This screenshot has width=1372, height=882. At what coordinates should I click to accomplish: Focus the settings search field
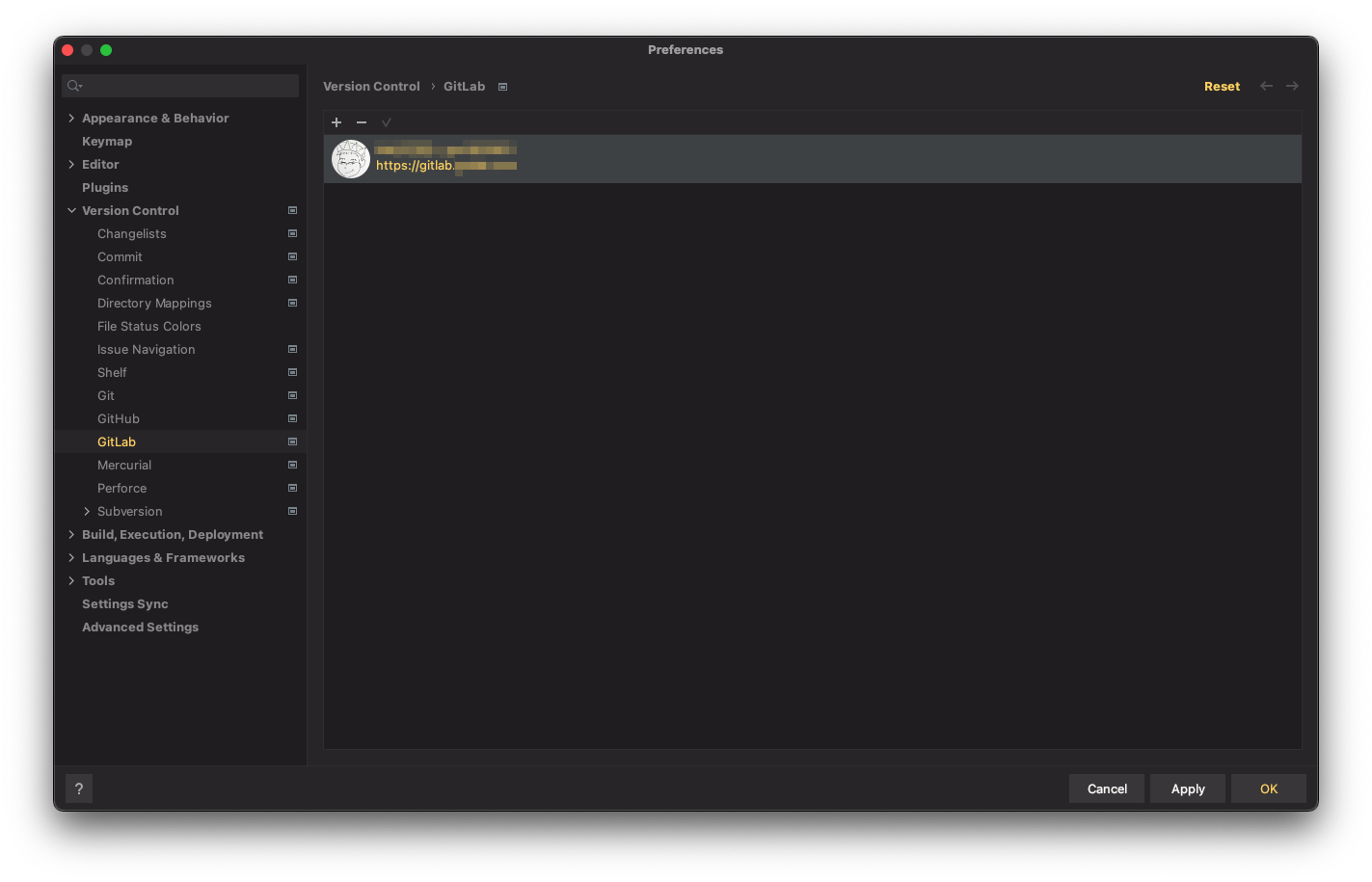tap(180, 86)
